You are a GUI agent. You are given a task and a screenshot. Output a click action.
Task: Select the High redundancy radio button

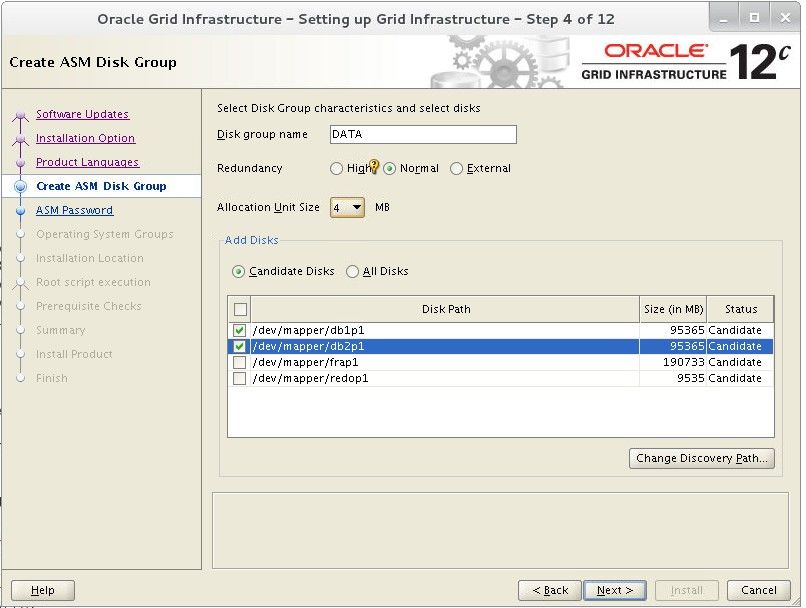click(x=336, y=169)
